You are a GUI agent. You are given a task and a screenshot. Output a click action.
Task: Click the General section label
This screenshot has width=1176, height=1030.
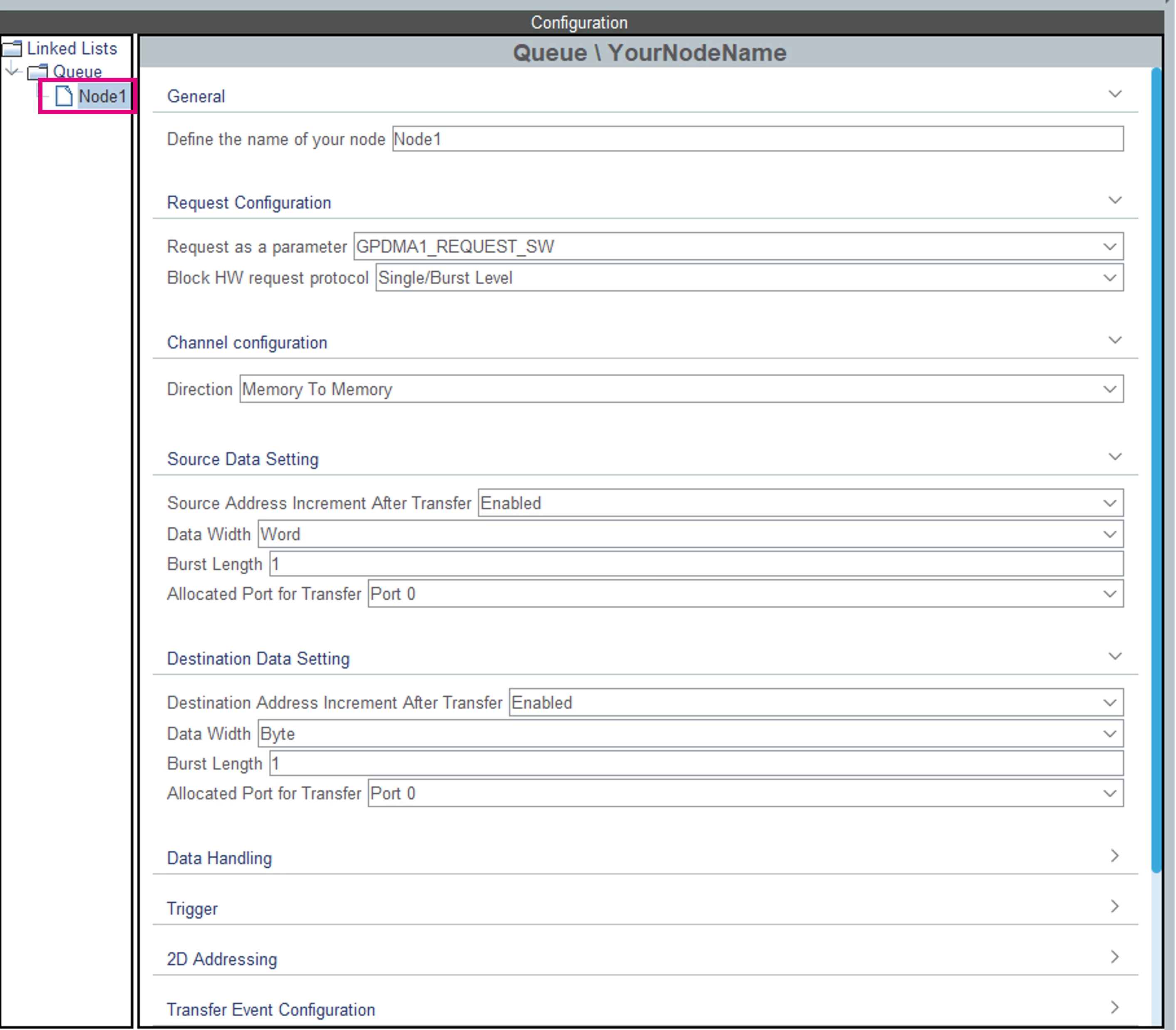(196, 96)
